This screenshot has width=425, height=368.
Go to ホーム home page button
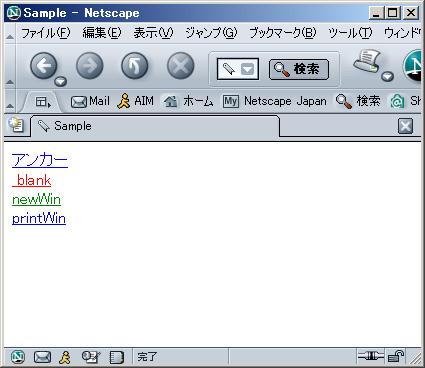click(188, 101)
